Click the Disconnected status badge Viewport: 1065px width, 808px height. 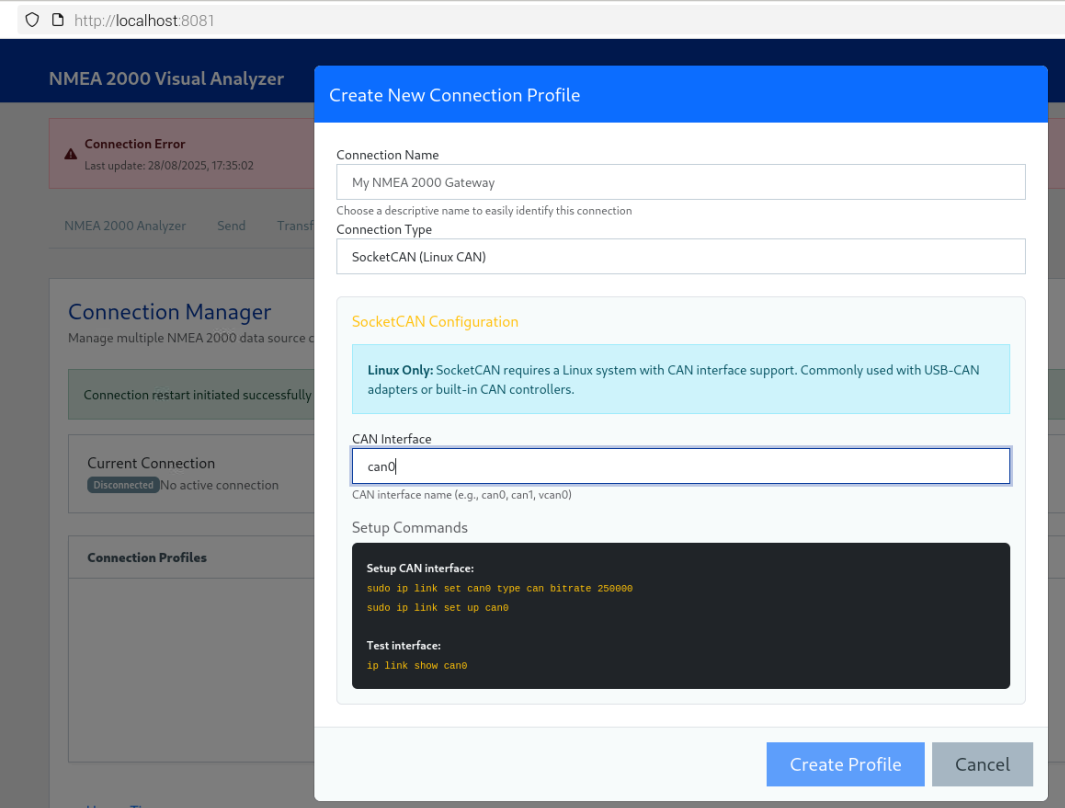tap(123, 485)
